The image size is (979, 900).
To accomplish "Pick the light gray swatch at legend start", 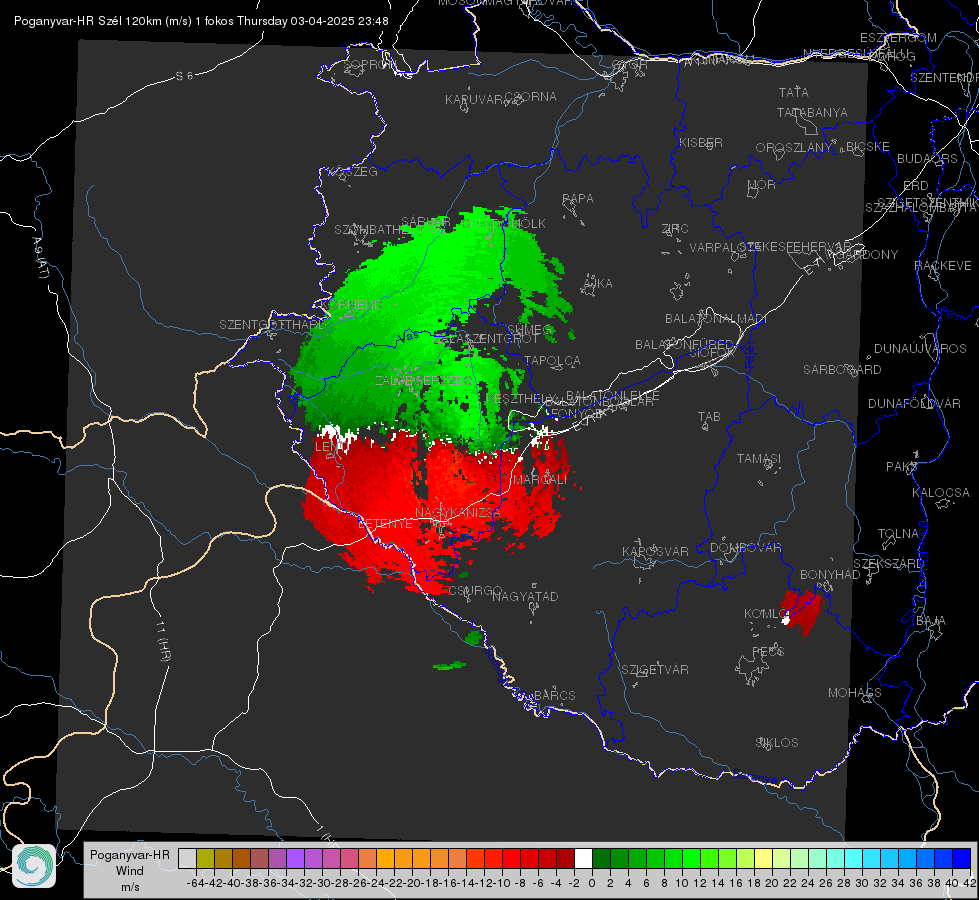I will click(x=187, y=858).
